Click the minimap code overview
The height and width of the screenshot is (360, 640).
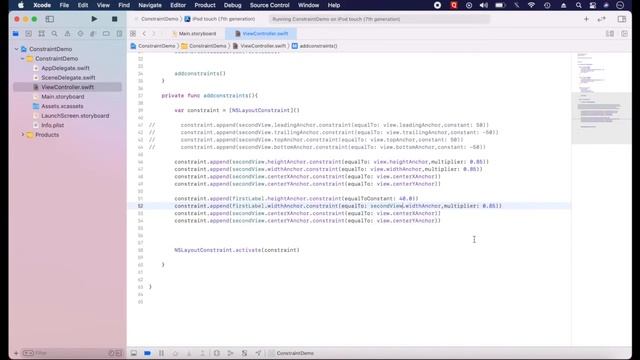[601, 118]
